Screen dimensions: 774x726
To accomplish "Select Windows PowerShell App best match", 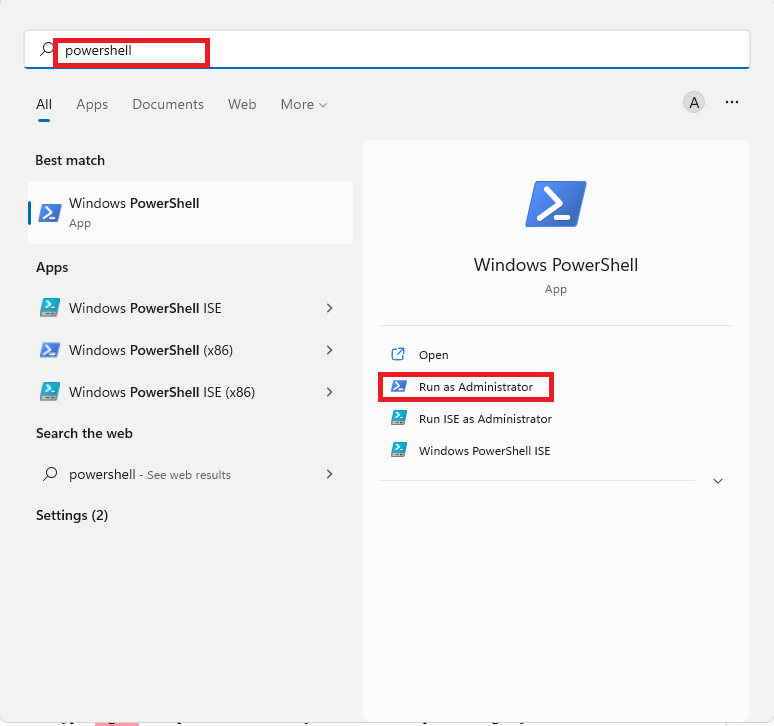I will pos(191,213).
